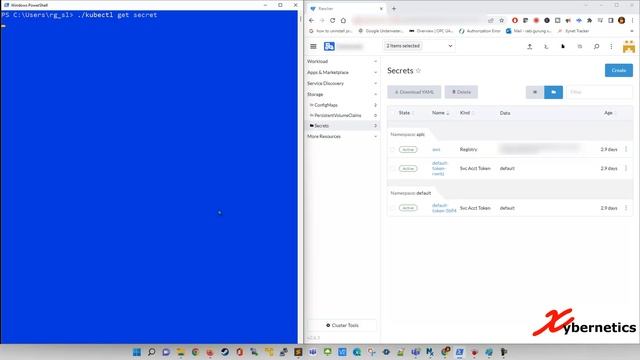Select Secrets in the sidebar
The width and height of the screenshot is (640, 360).
[x=343, y=126]
